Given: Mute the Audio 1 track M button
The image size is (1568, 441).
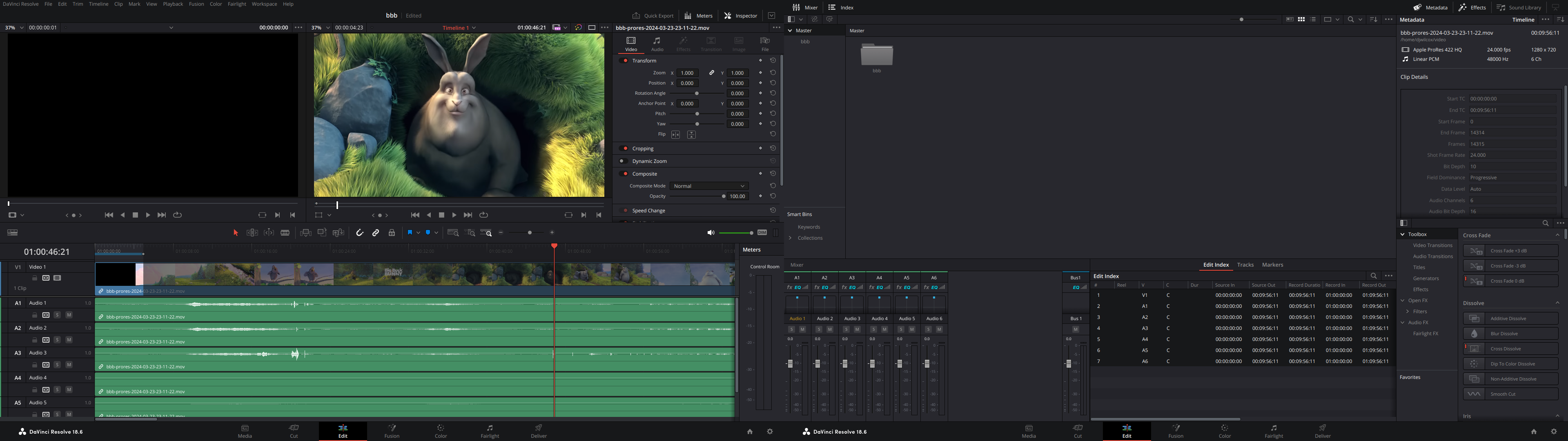Looking at the screenshot, I should click(x=69, y=315).
